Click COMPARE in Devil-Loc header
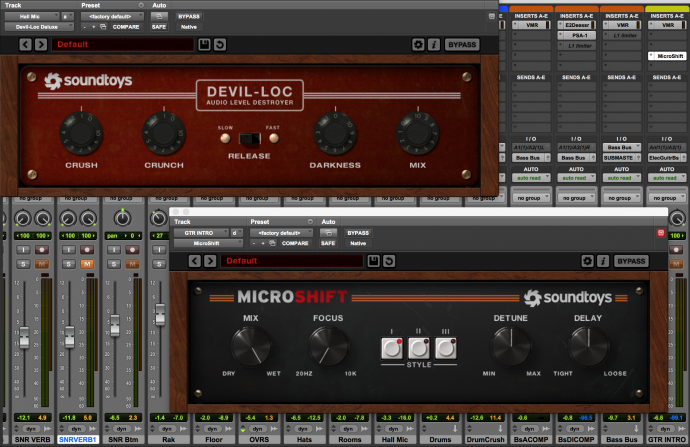 click(x=126, y=27)
